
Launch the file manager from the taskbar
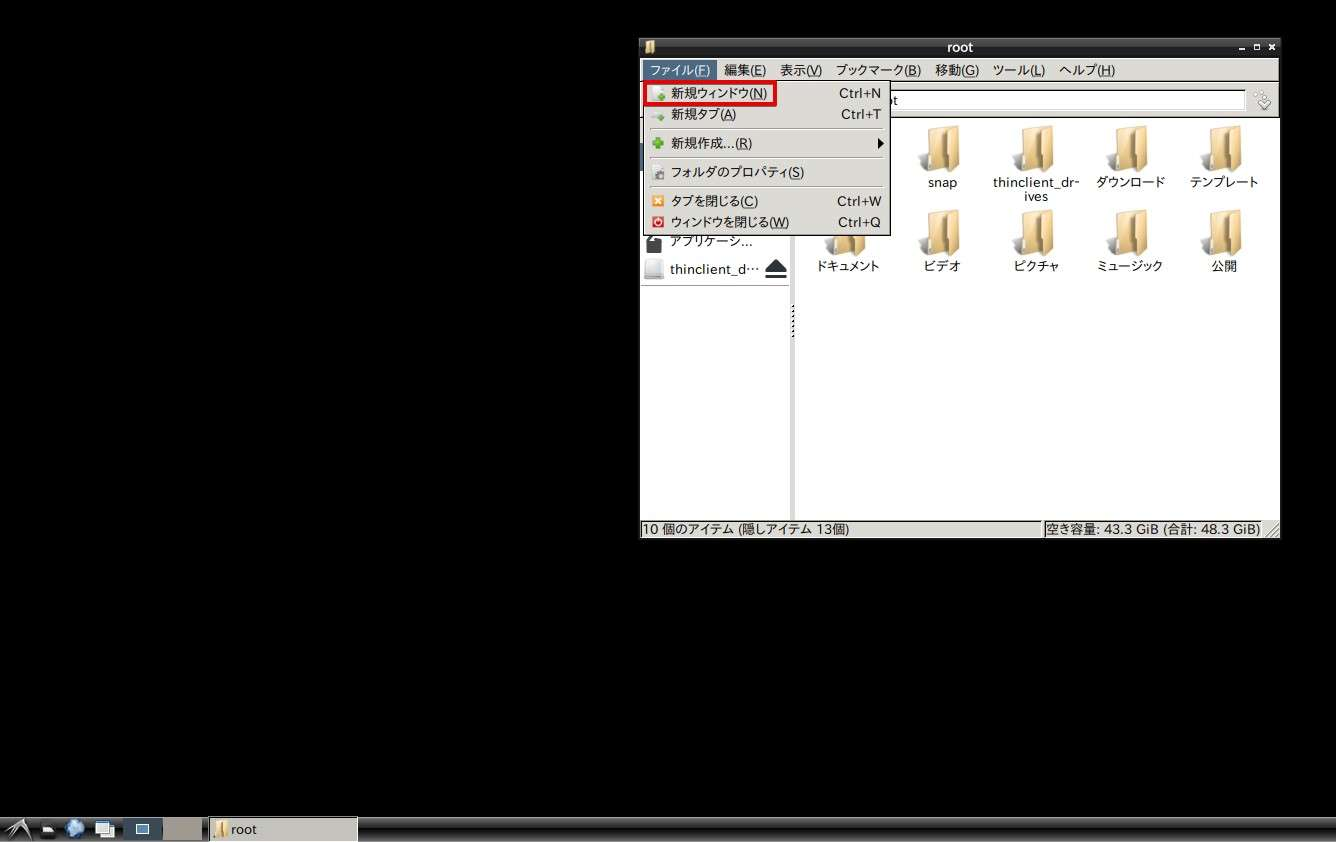pyautogui.click(x=48, y=829)
